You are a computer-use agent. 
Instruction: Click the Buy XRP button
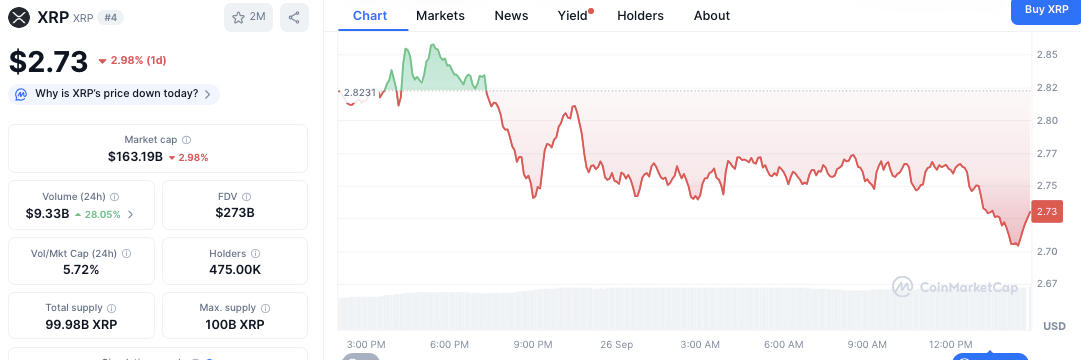click(1046, 10)
